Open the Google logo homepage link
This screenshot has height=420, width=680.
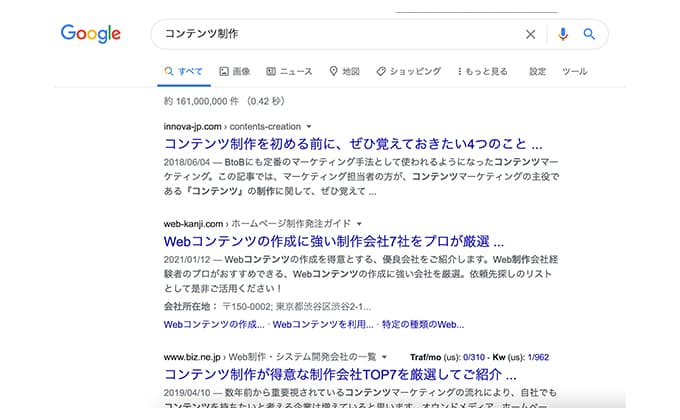tap(91, 33)
